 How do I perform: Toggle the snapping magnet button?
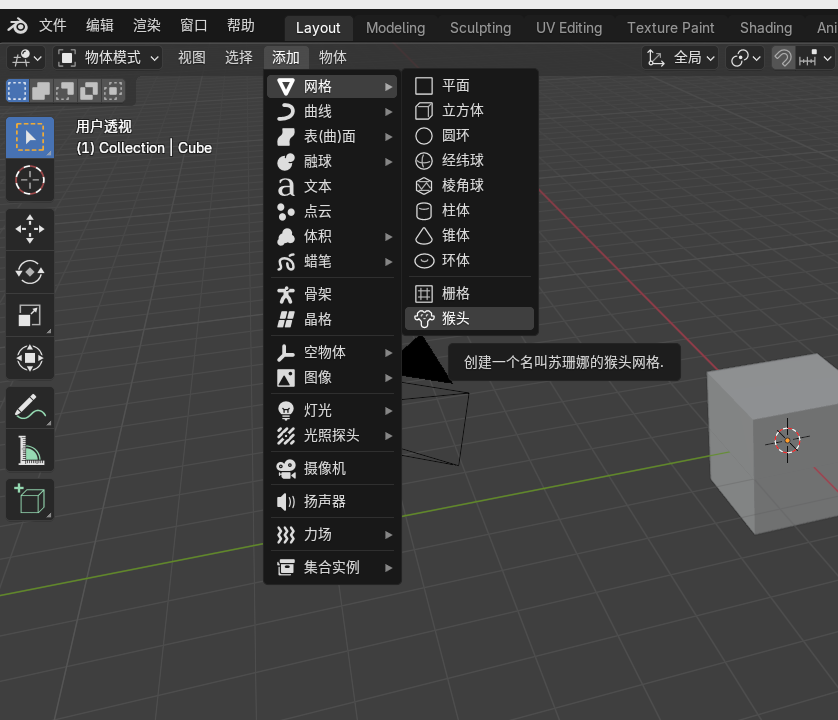(x=783, y=58)
